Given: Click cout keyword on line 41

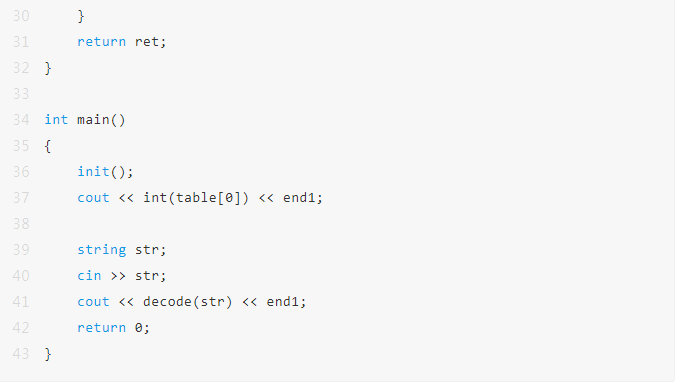Looking at the screenshot, I should 93,301.
